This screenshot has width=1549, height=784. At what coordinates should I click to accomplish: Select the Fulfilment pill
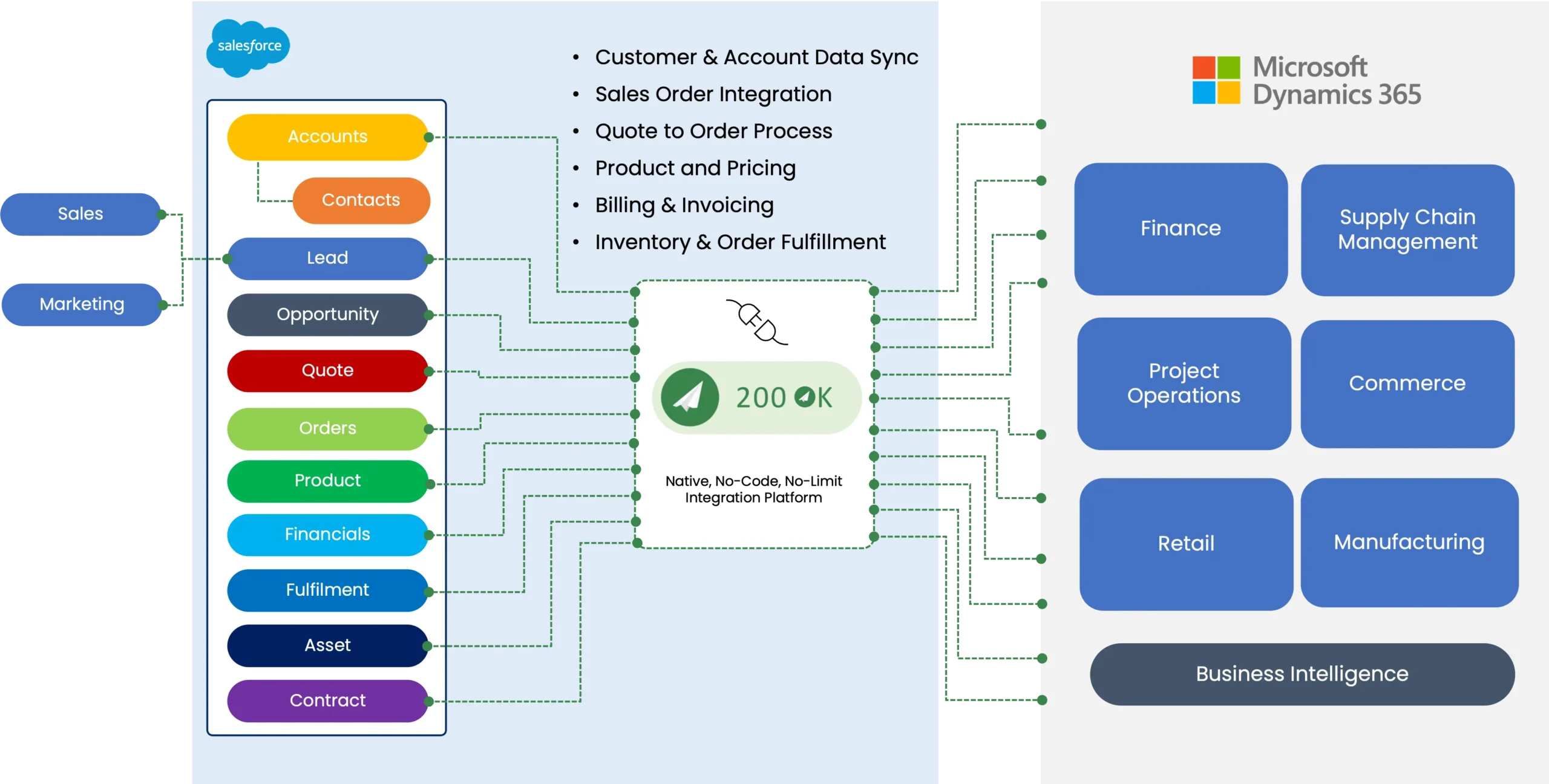click(327, 590)
